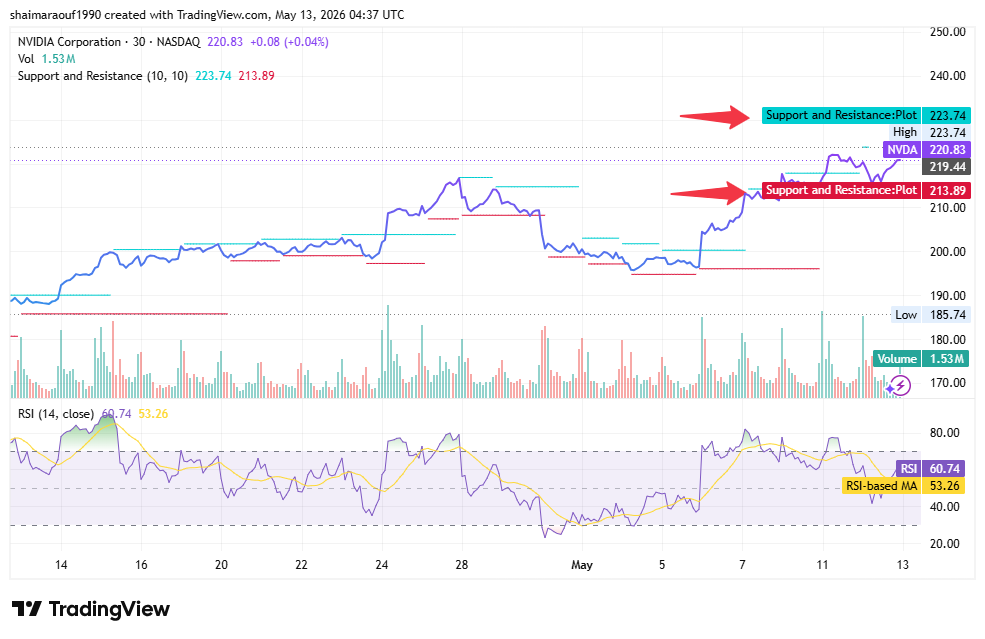
Task: Click the May date on time axis
Action: pos(582,565)
